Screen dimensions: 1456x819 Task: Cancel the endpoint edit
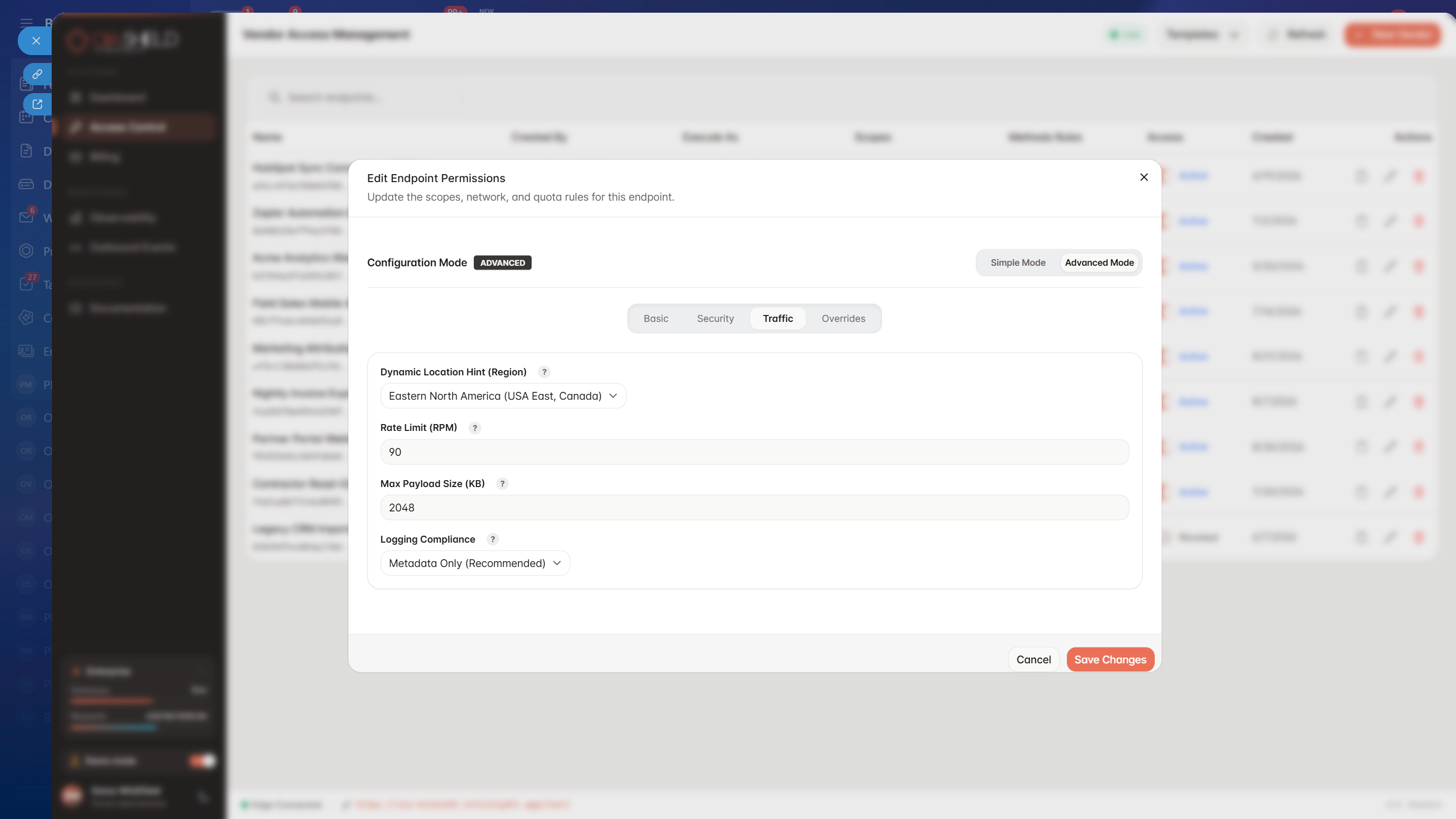coord(1033,660)
